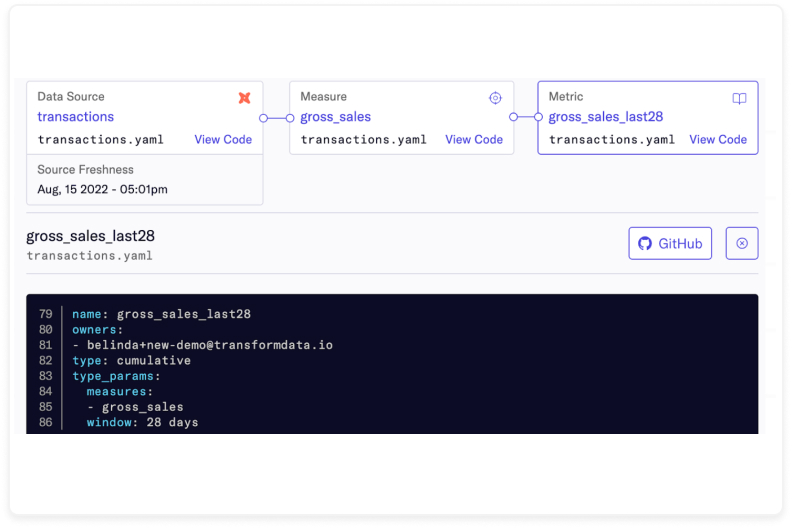Open the gross_sales measure link

[335, 117]
